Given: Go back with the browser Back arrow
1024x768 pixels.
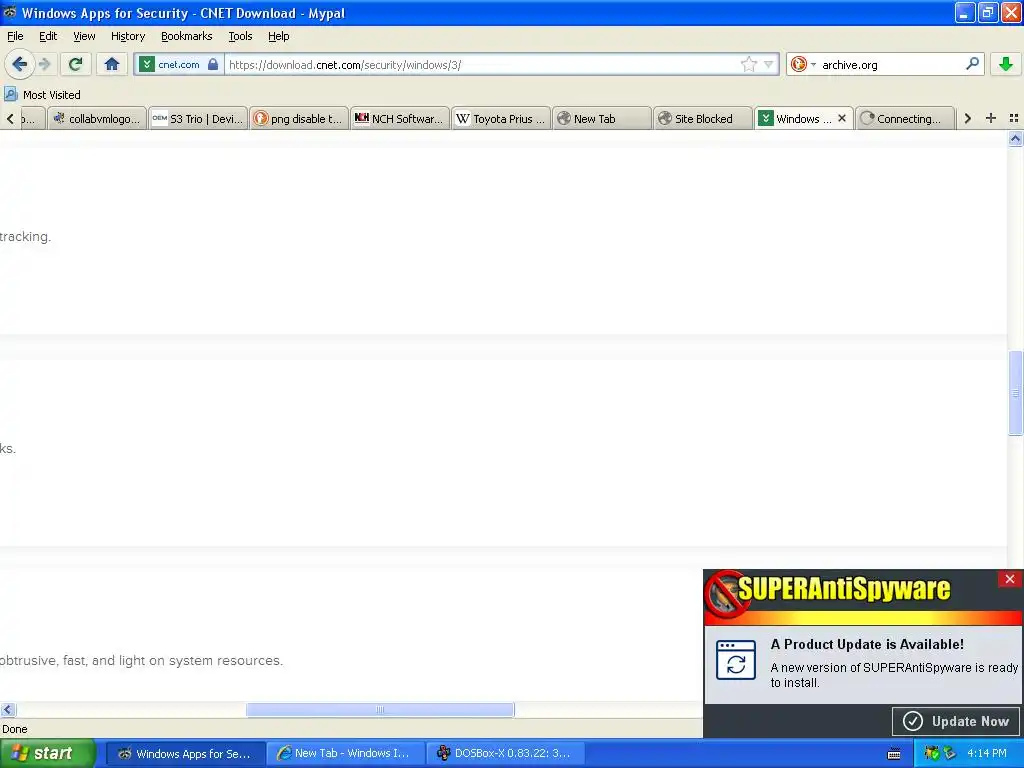Looking at the screenshot, I should (19, 64).
